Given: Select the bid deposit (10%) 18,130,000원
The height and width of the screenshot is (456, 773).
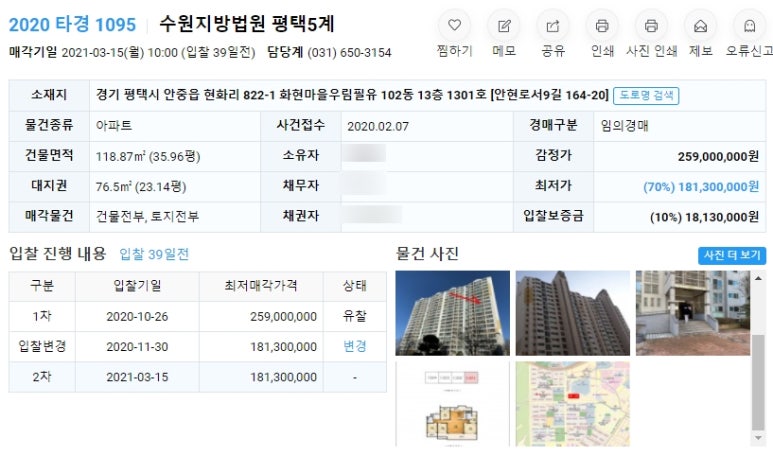Looking at the screenshot, I should pyautogui.click(x=704, y=217).
